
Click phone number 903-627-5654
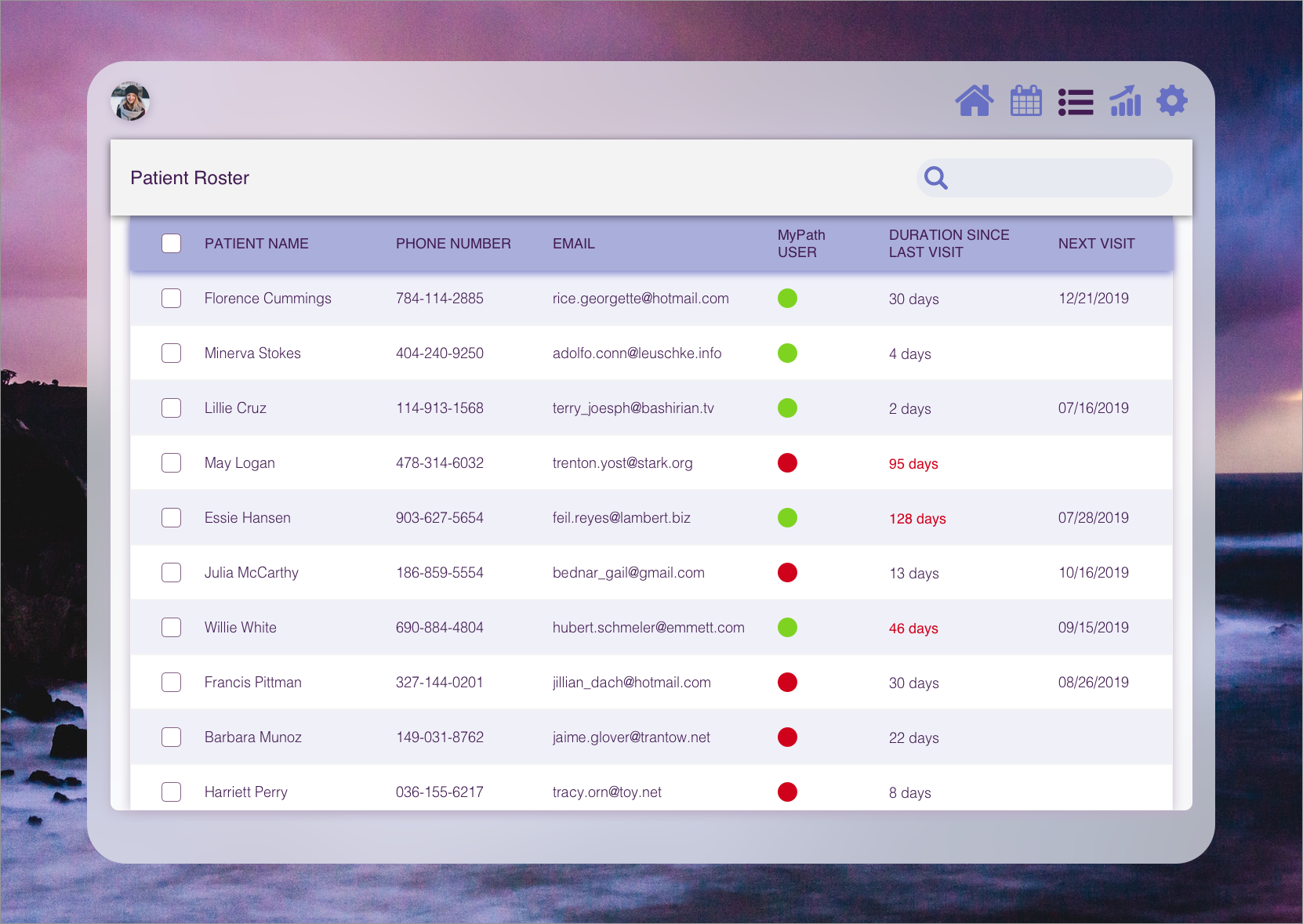[440, 518]
